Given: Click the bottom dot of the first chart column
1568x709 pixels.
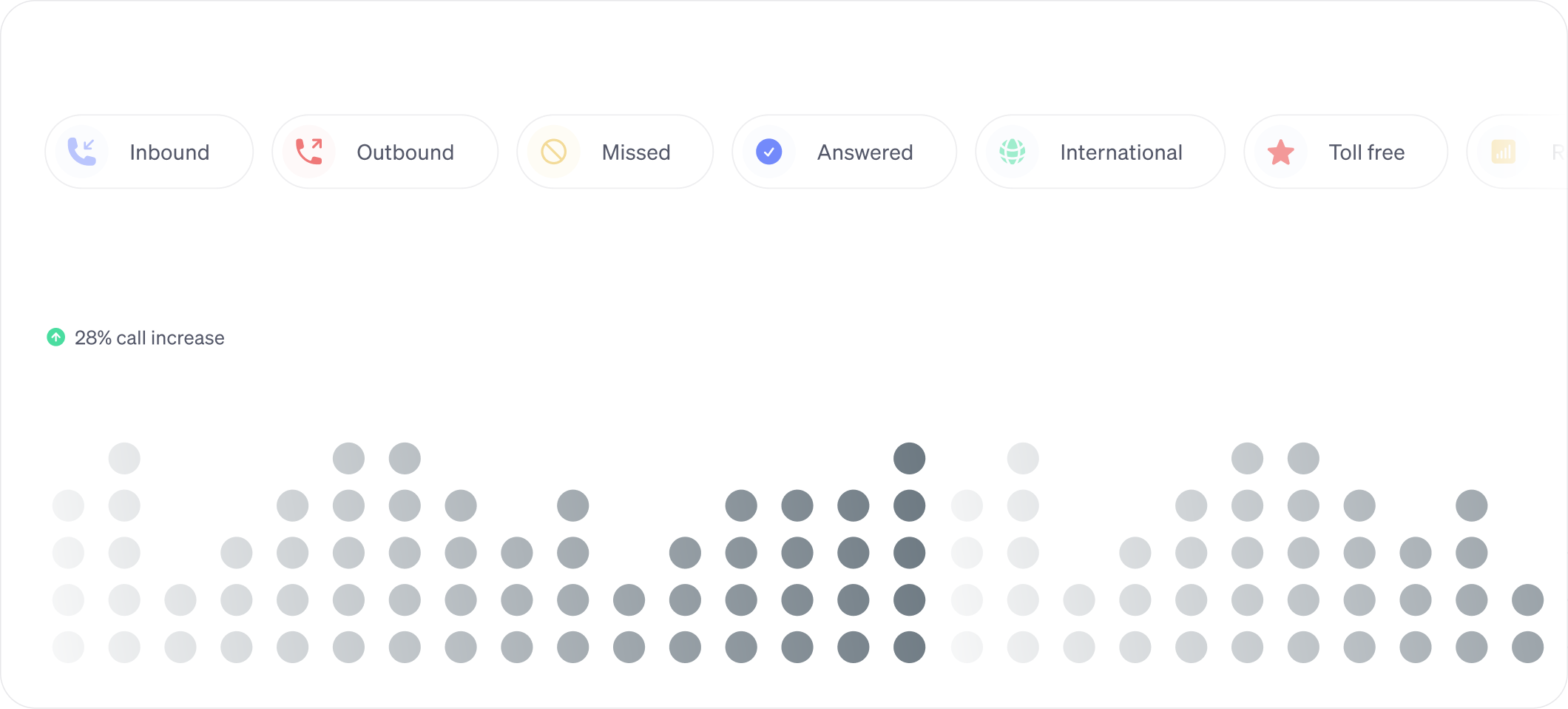Looking at the screenshot, I should (x=68, y=647).
